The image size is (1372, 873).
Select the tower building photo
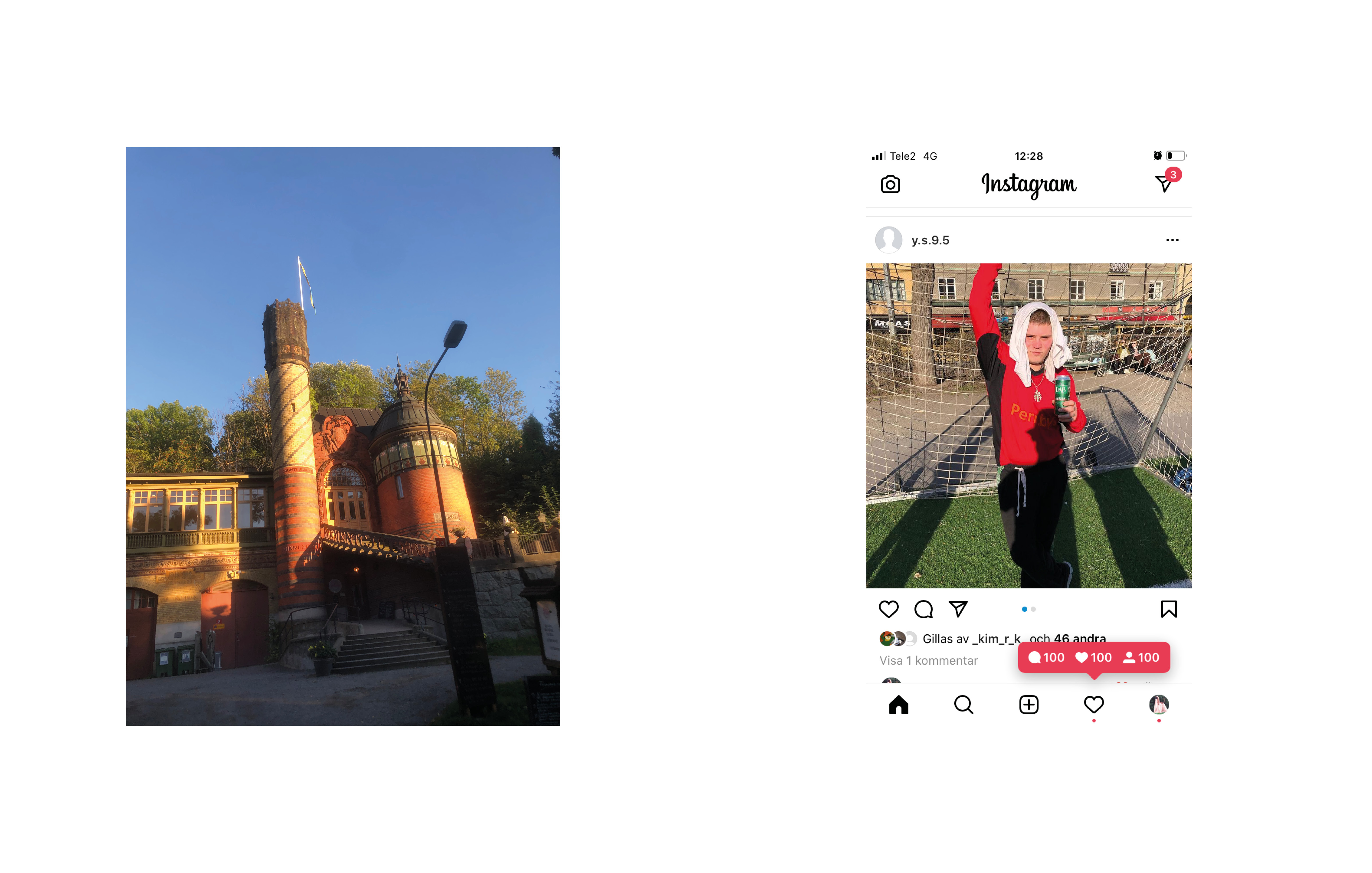point(342,437)
